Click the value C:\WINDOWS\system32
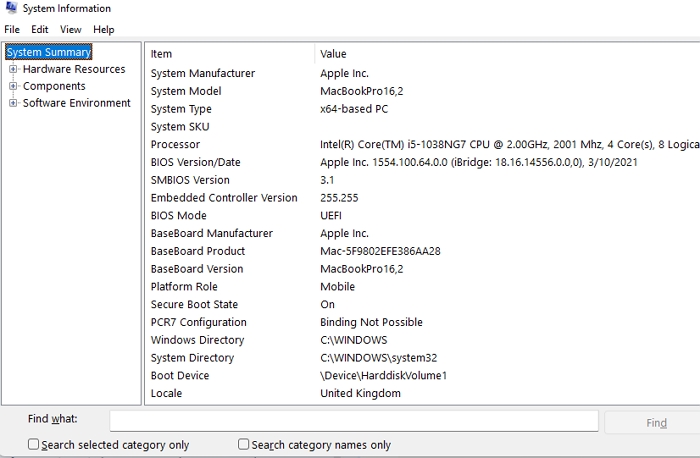Image resolution: width=700 pixels, height=458 pixels. (379, 358)
